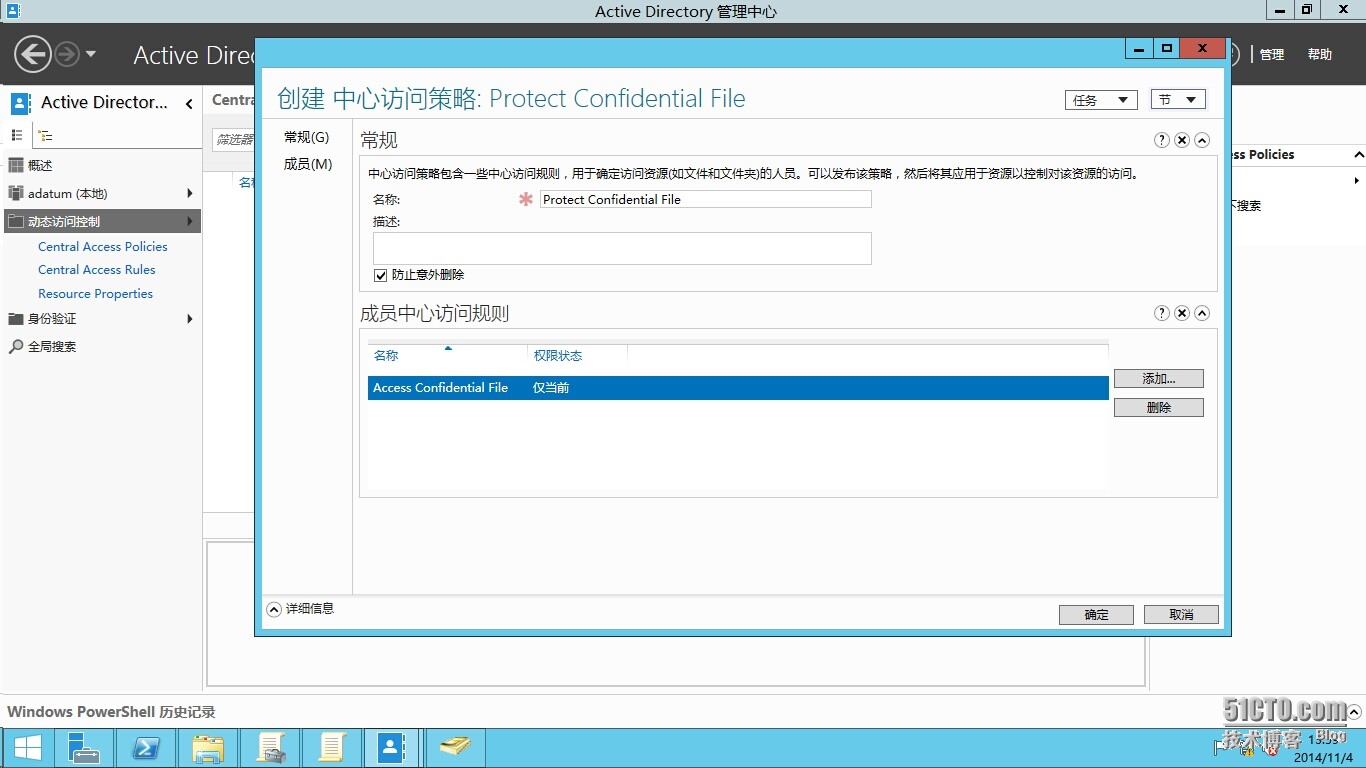The width and height of the screenshot is (1366, 768).
Task: Collapse the Active Directory navigation pane
Action: click(x=189, y=103)
